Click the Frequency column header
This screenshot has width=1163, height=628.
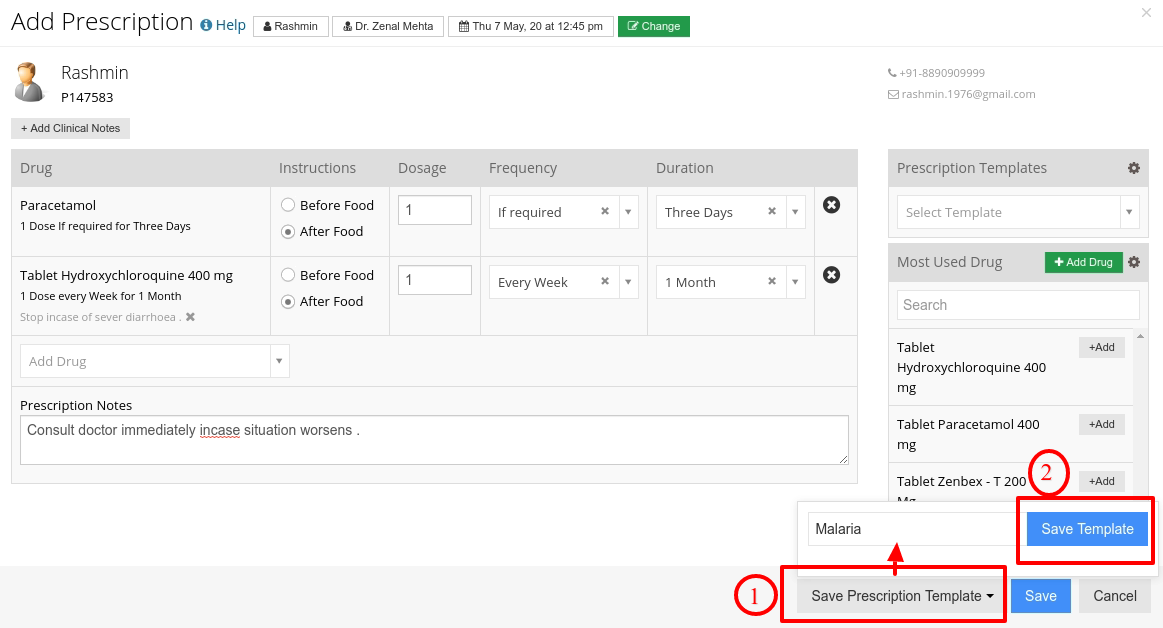click(x=523, y=168)
